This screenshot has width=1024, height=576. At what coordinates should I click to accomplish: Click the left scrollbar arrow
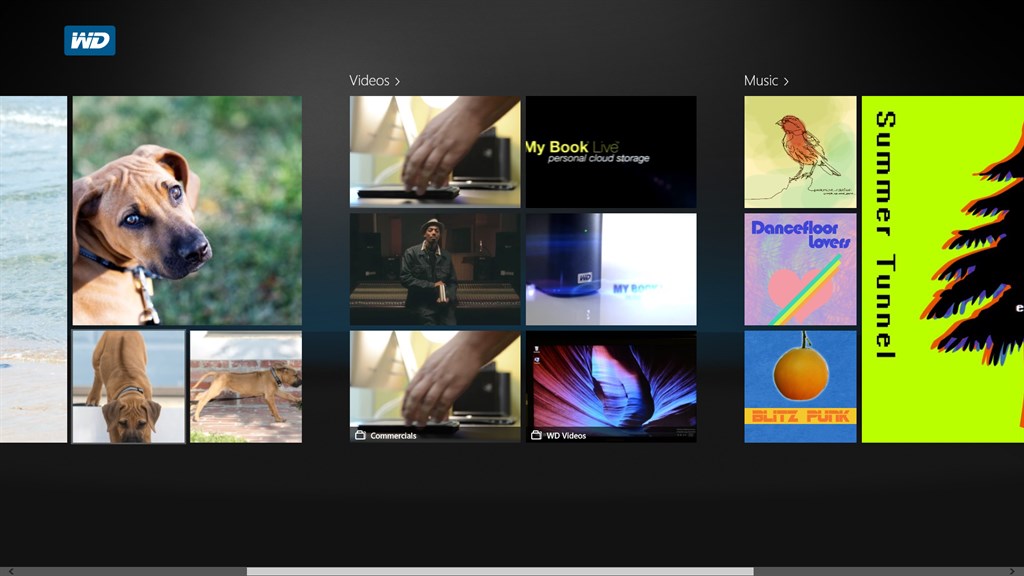[11, 571]
